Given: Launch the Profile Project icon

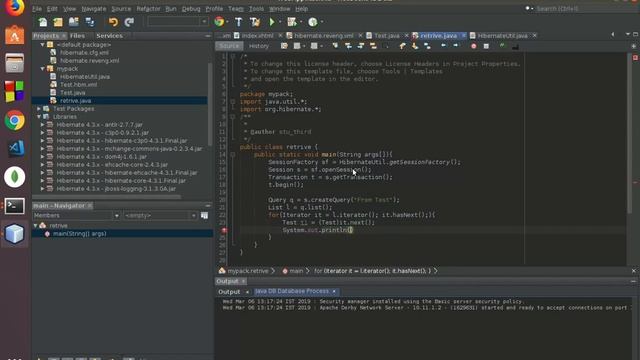Looking at the screenshot, I should point(313,22).
